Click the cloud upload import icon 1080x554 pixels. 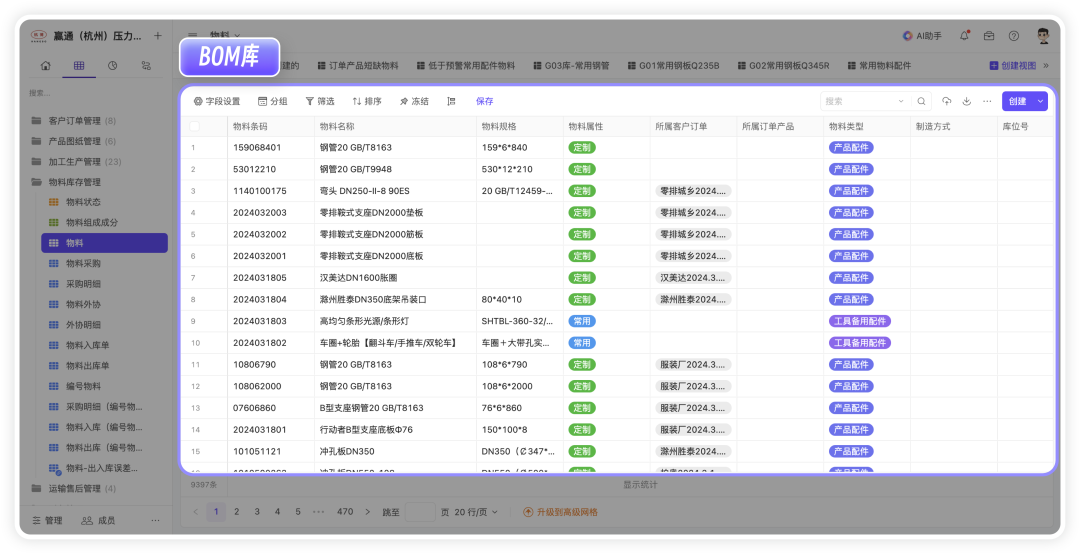(947, 101)
